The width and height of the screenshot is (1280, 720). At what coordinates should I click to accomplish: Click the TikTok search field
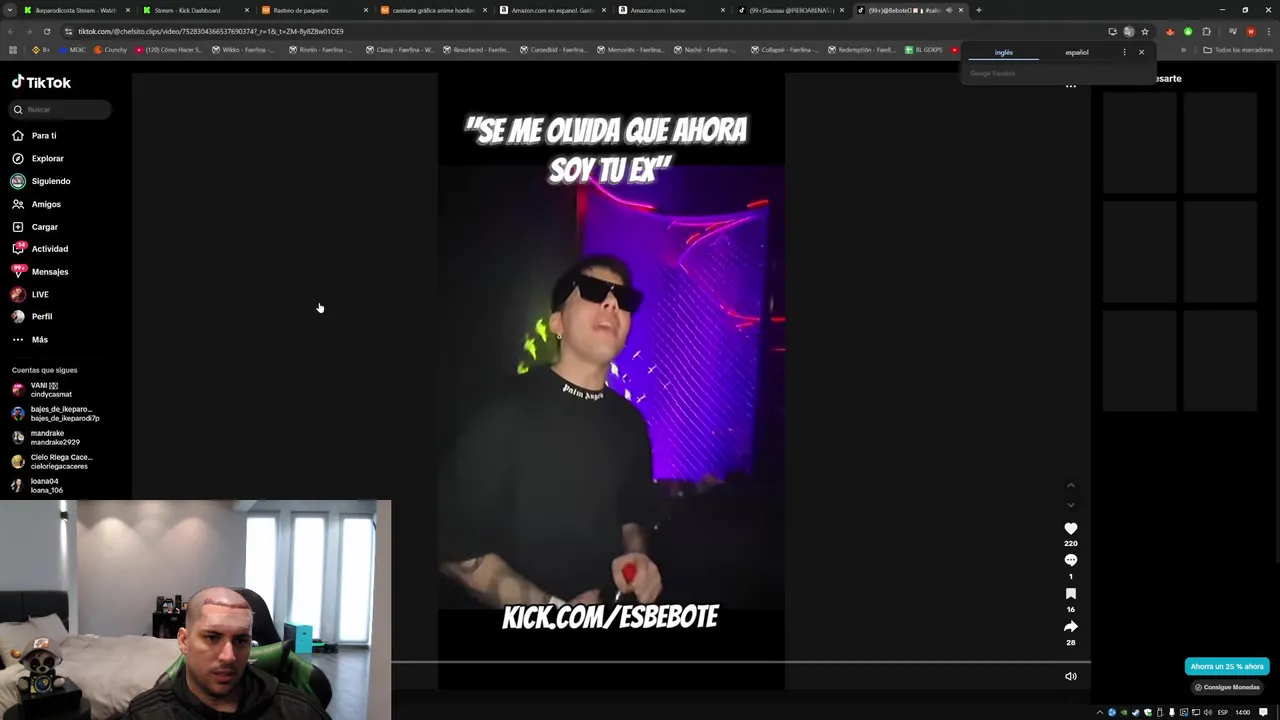(x=61, y=109)
